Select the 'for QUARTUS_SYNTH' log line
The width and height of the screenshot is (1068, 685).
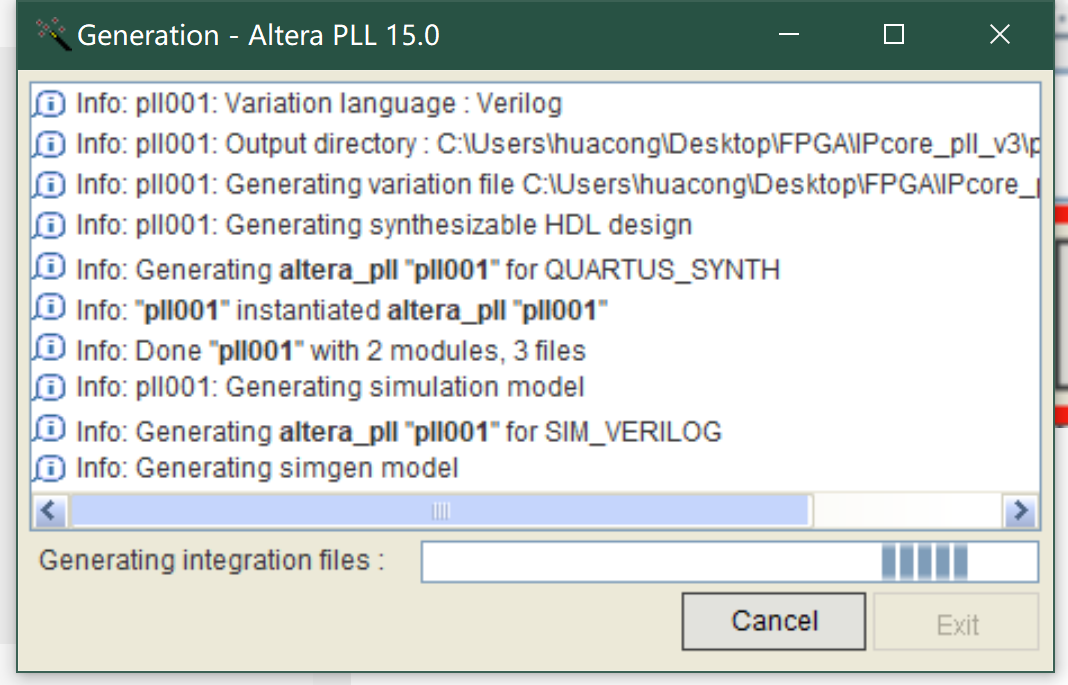click(428, 270)
